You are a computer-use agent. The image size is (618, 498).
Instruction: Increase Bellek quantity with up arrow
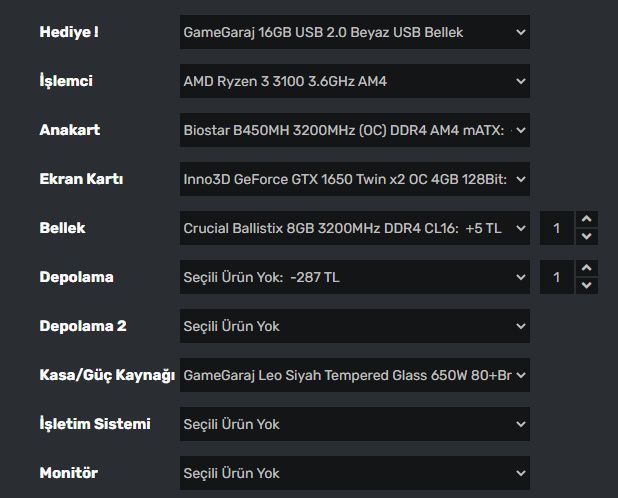coord(587,219)
